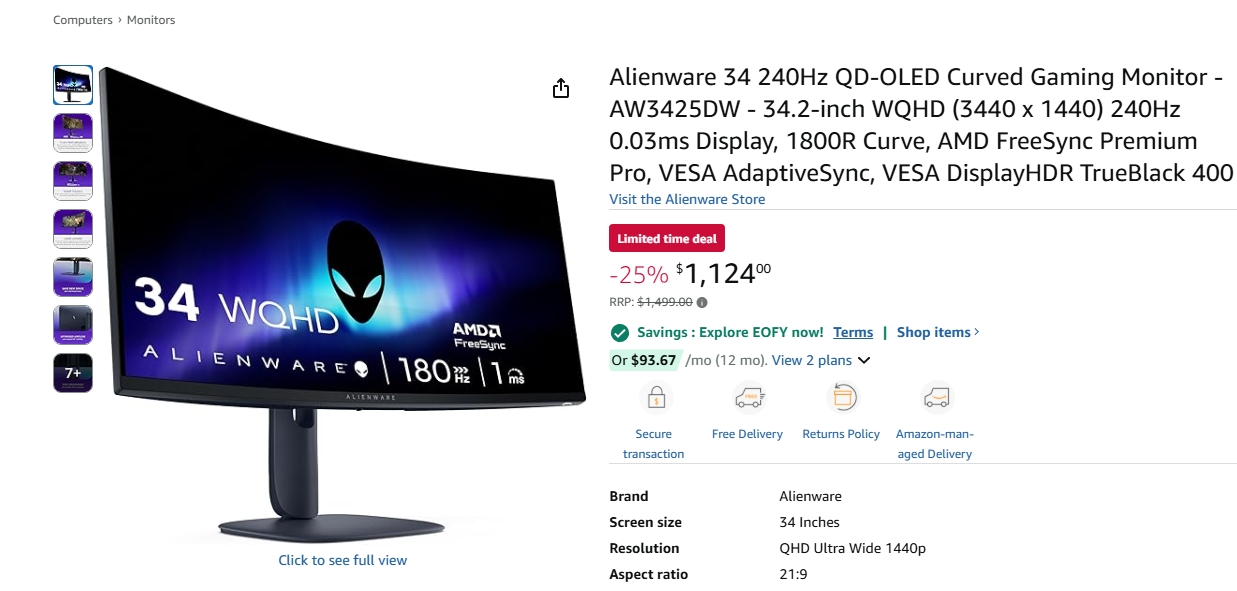Open the main monitor product image

(343, 300)
